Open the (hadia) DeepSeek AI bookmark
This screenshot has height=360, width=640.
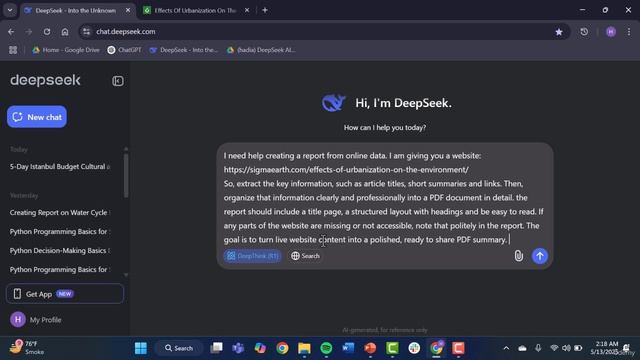pyautogui.click(x=261, y=50)
